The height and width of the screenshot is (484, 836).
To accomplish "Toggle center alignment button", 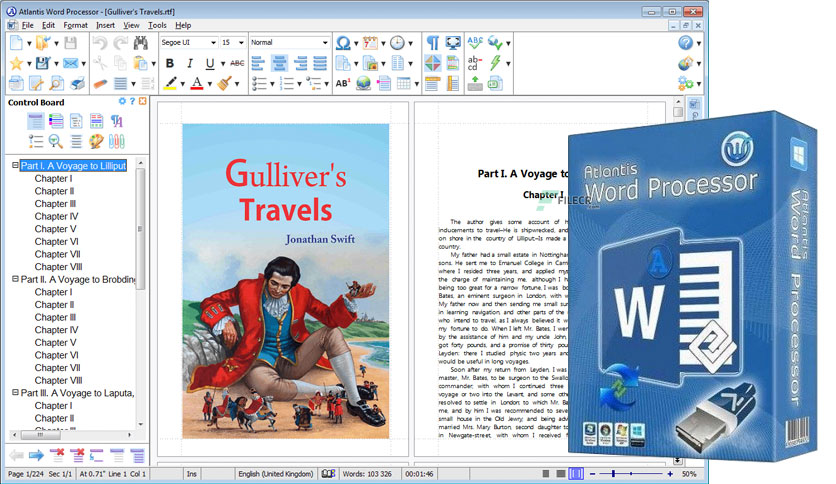I will [x=279, y=63].
